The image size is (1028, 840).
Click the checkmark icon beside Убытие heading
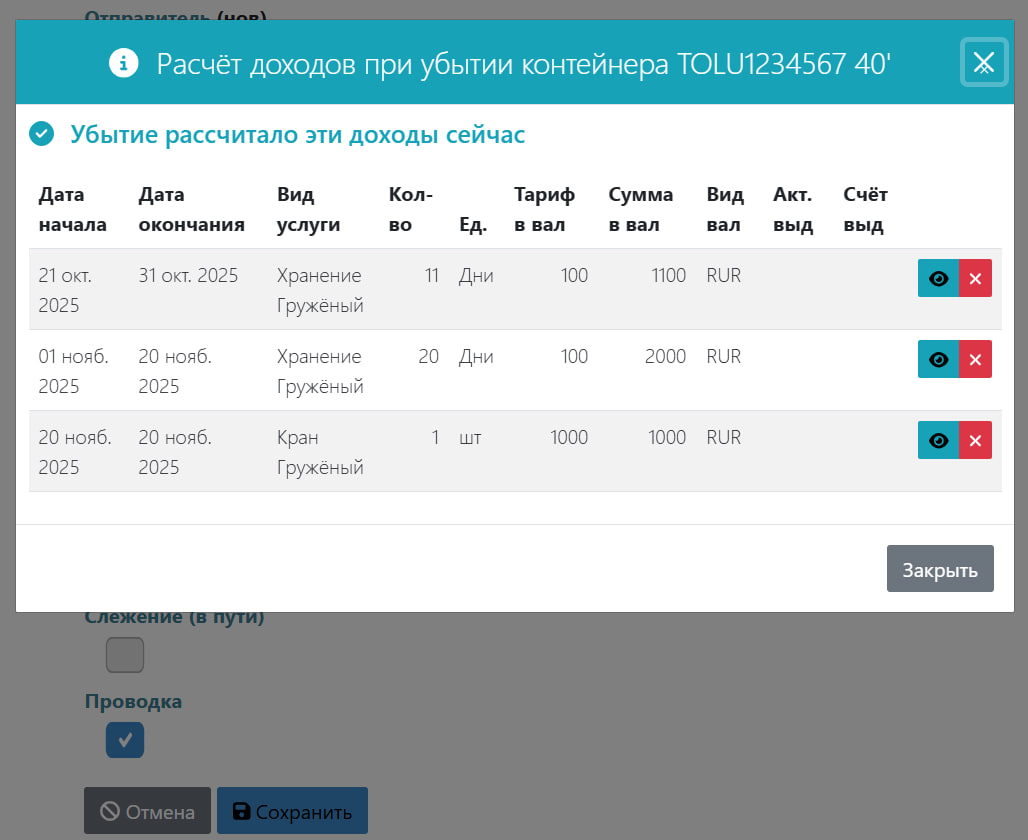tap(41, 134)
